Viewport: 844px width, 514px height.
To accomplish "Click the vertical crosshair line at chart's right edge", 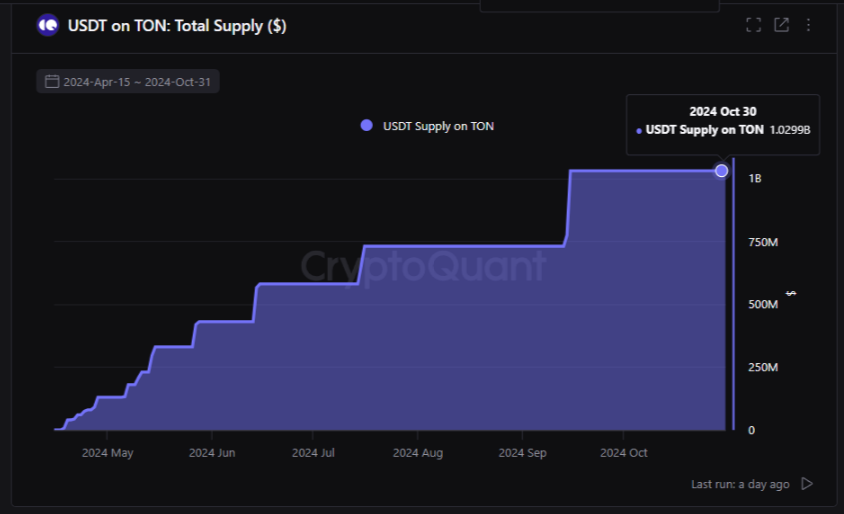I will tap(734, 300).
